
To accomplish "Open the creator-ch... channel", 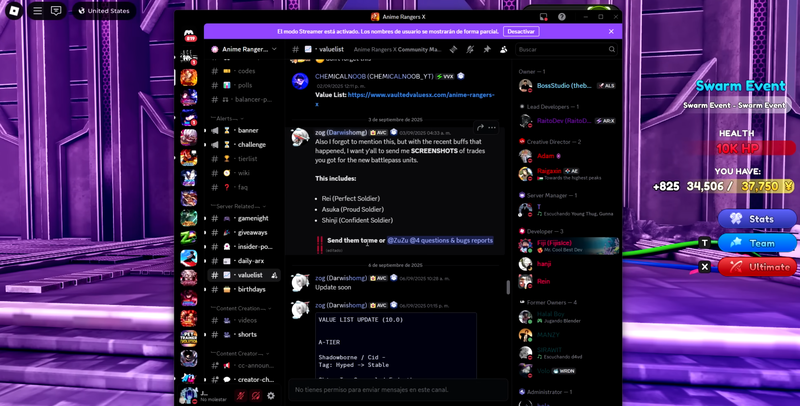I will 244,379.
